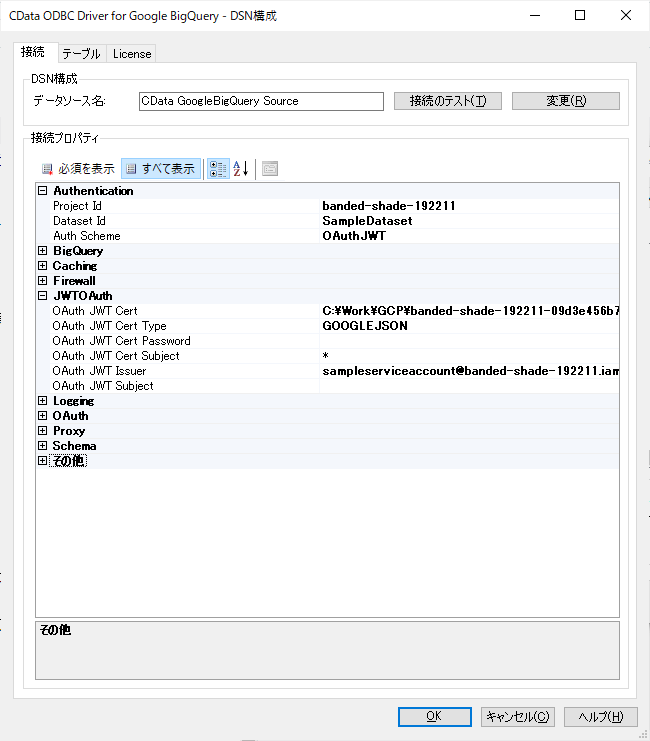Maximize the DSN構成 window

coord(580,16)
